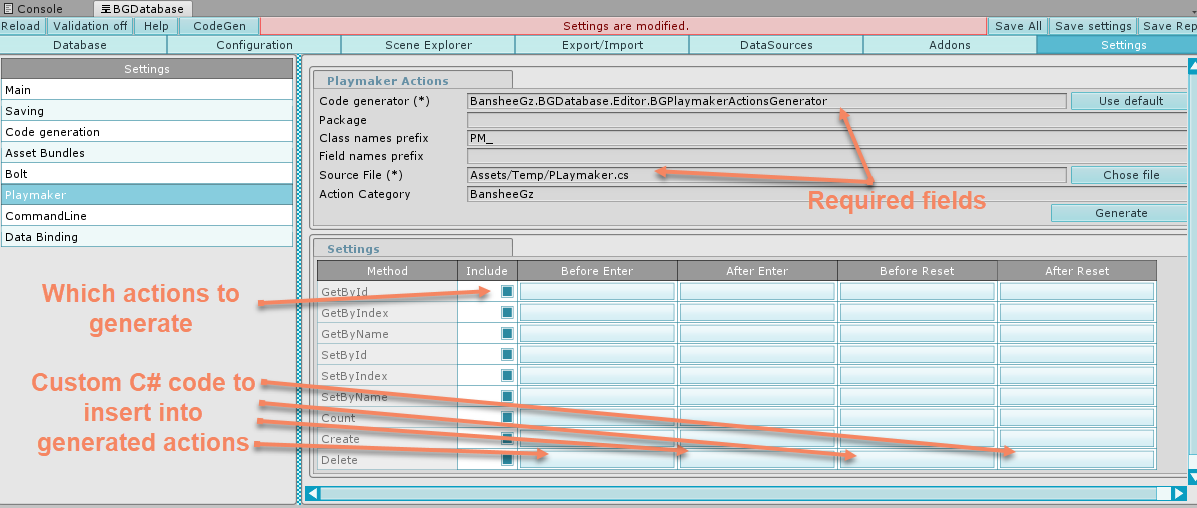Click the Class names prefix field
Screen dimensions: 1197x508
click(x=827, y=138)
